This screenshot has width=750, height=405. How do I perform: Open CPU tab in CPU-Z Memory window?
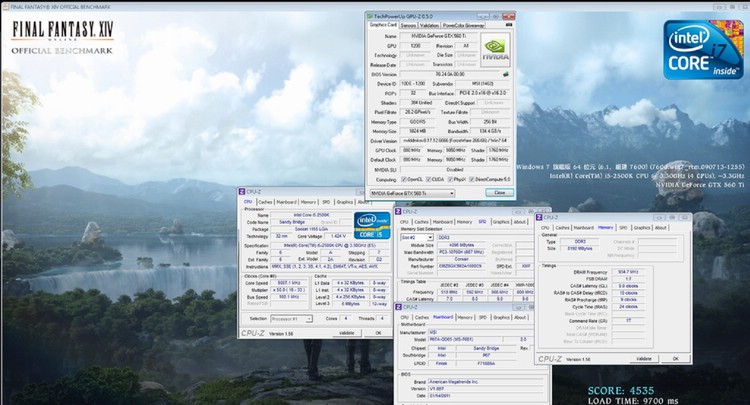pyautogui.click(x=545, y=228)
